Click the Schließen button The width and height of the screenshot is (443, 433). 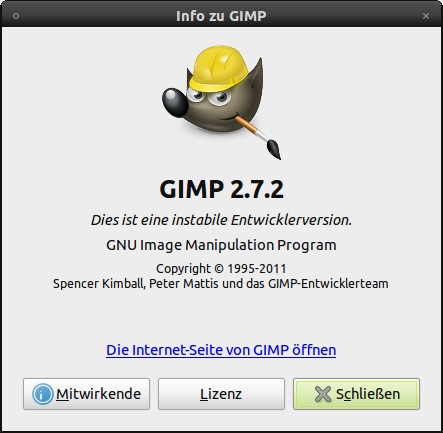(356, 394)
